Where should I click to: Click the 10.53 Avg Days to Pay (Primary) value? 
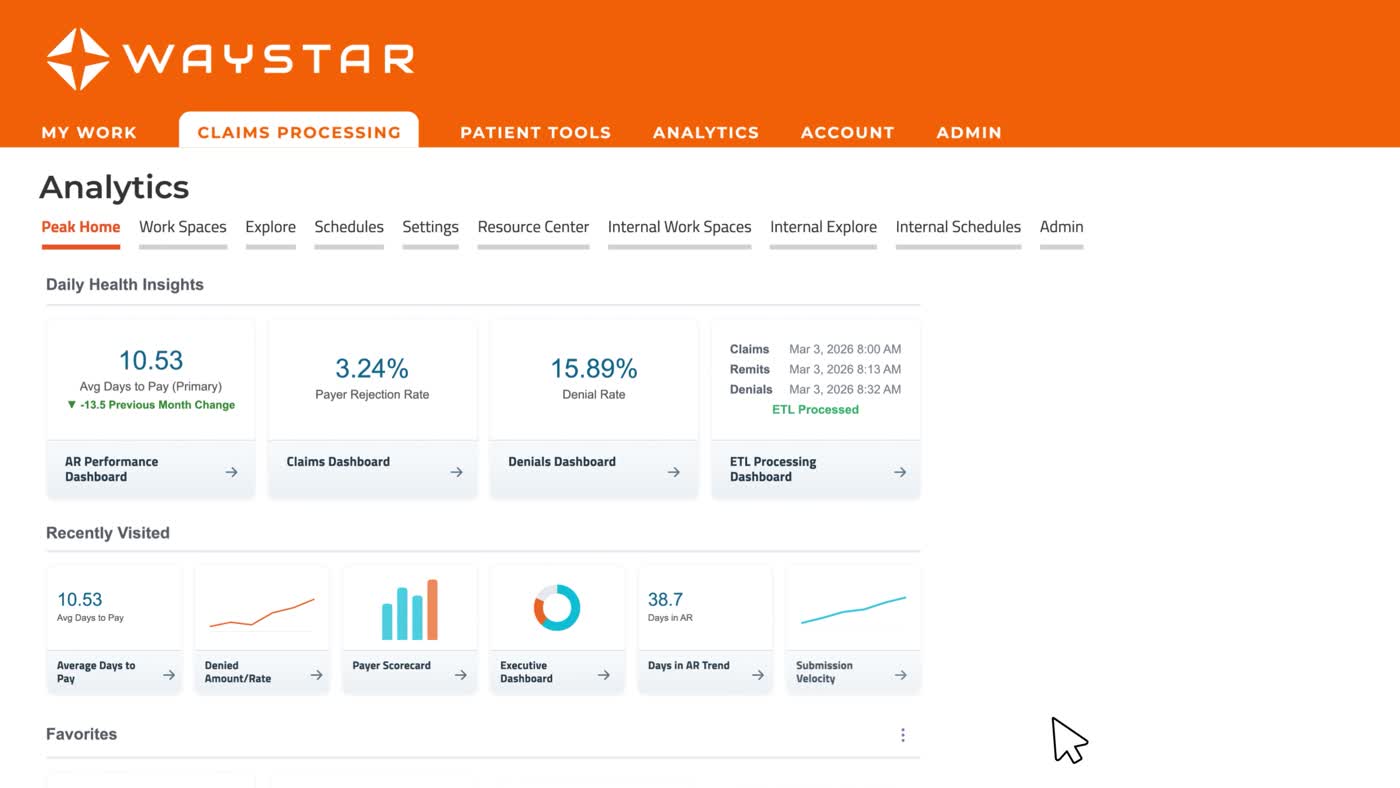[151, 360]
